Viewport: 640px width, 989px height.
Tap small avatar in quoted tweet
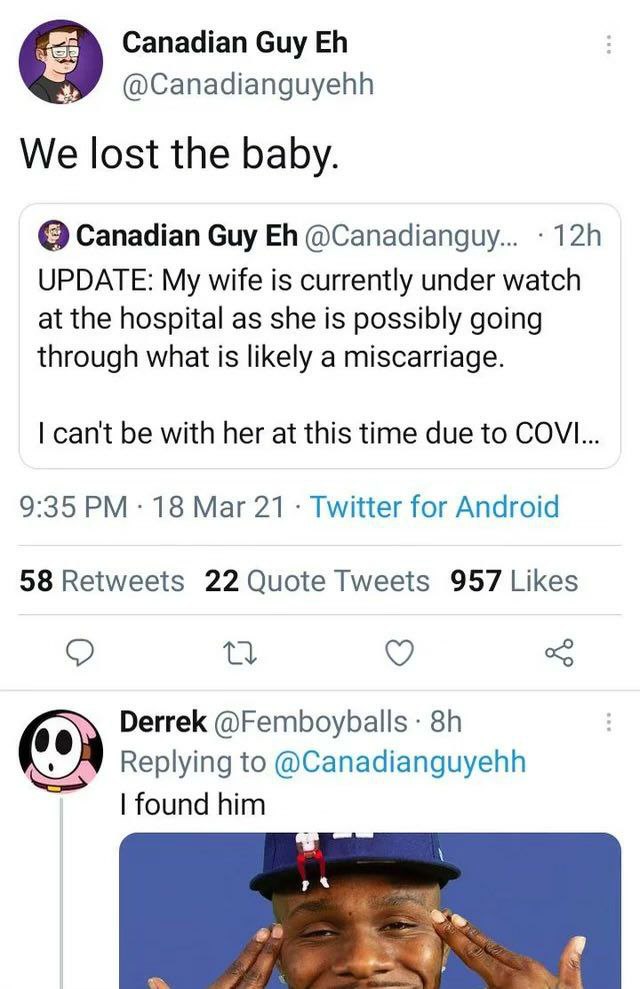pyautogui.click(x=54, y=236)
